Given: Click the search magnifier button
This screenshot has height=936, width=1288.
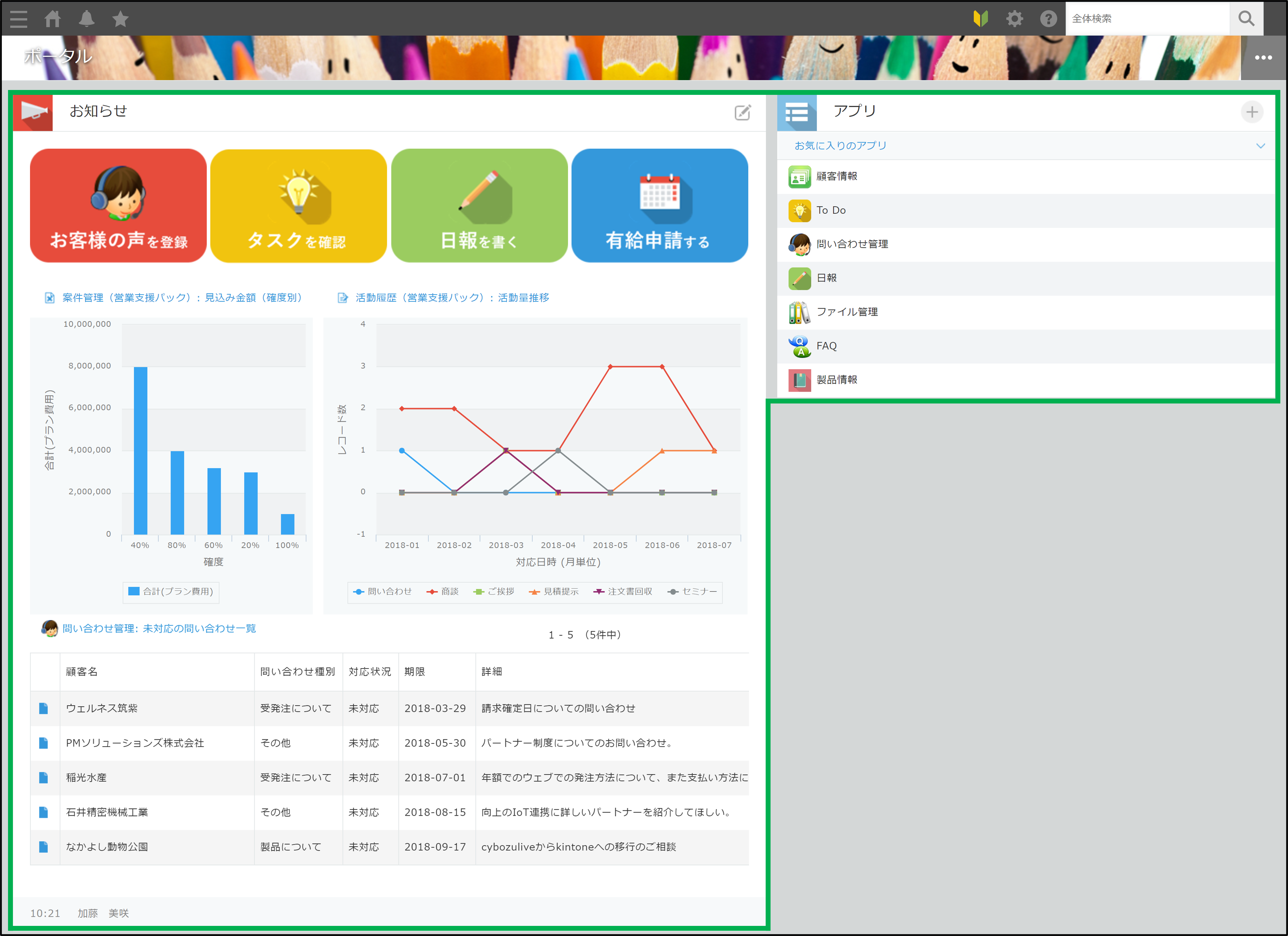Looking at the screenshot, I should point(1246,19).
